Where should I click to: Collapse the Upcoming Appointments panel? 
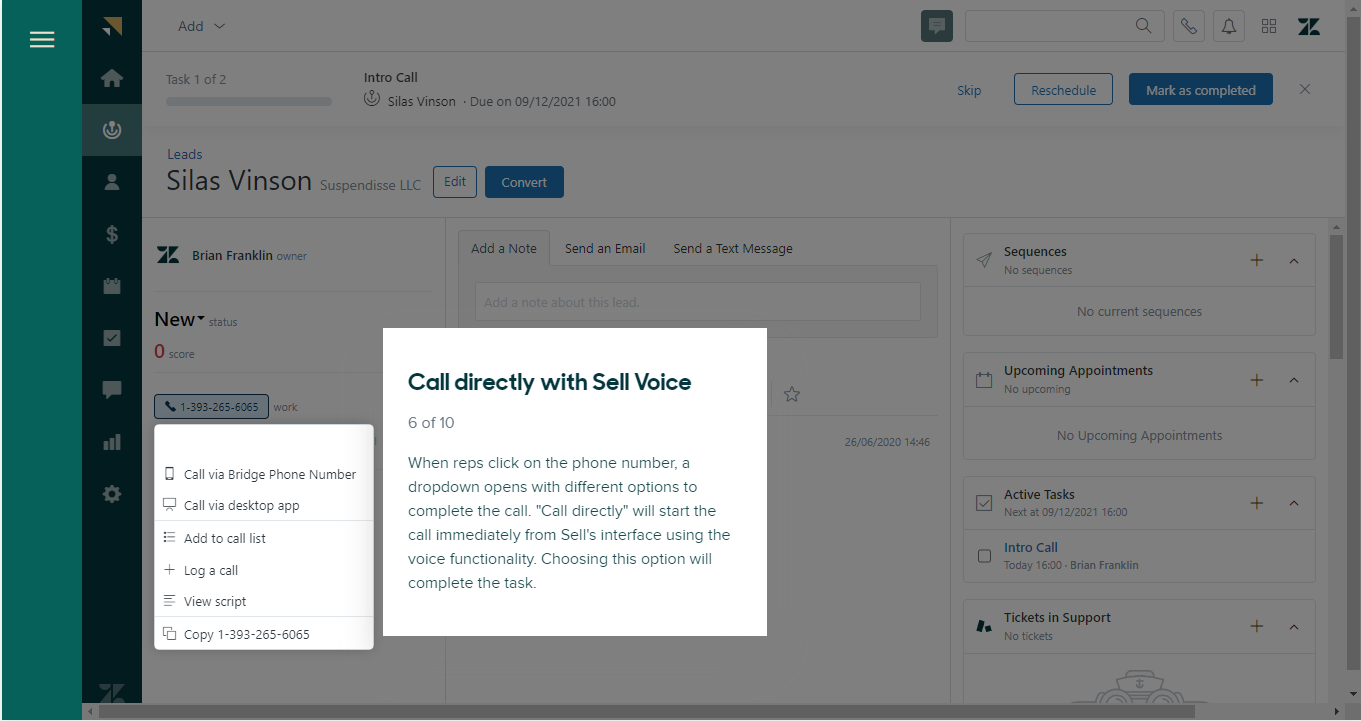point(1294,381)
